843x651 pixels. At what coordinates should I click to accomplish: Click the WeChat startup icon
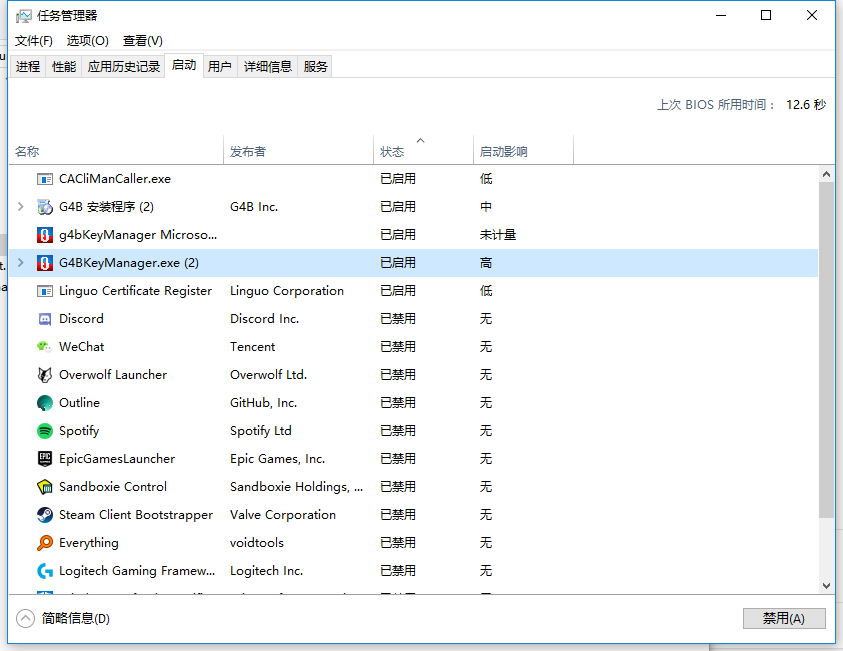point(45,347)
